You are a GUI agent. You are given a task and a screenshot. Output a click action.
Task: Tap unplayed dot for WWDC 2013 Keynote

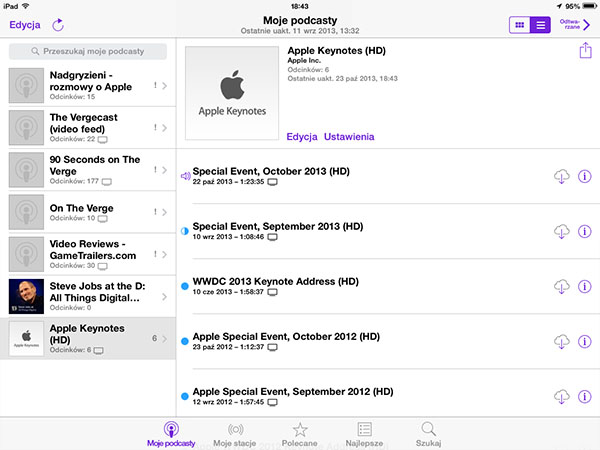184,286
